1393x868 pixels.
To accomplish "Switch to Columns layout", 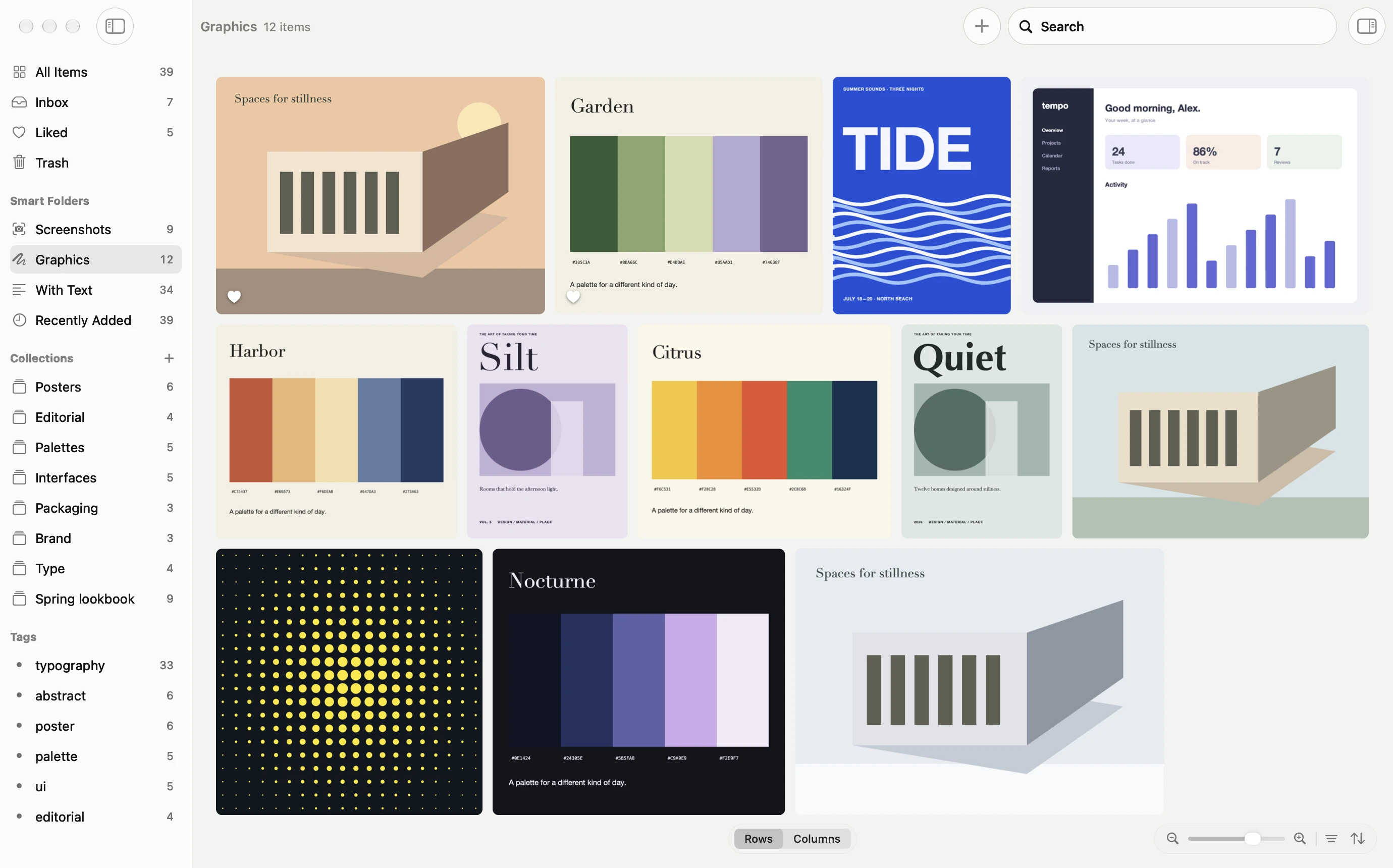I will [x=816, y=839].
